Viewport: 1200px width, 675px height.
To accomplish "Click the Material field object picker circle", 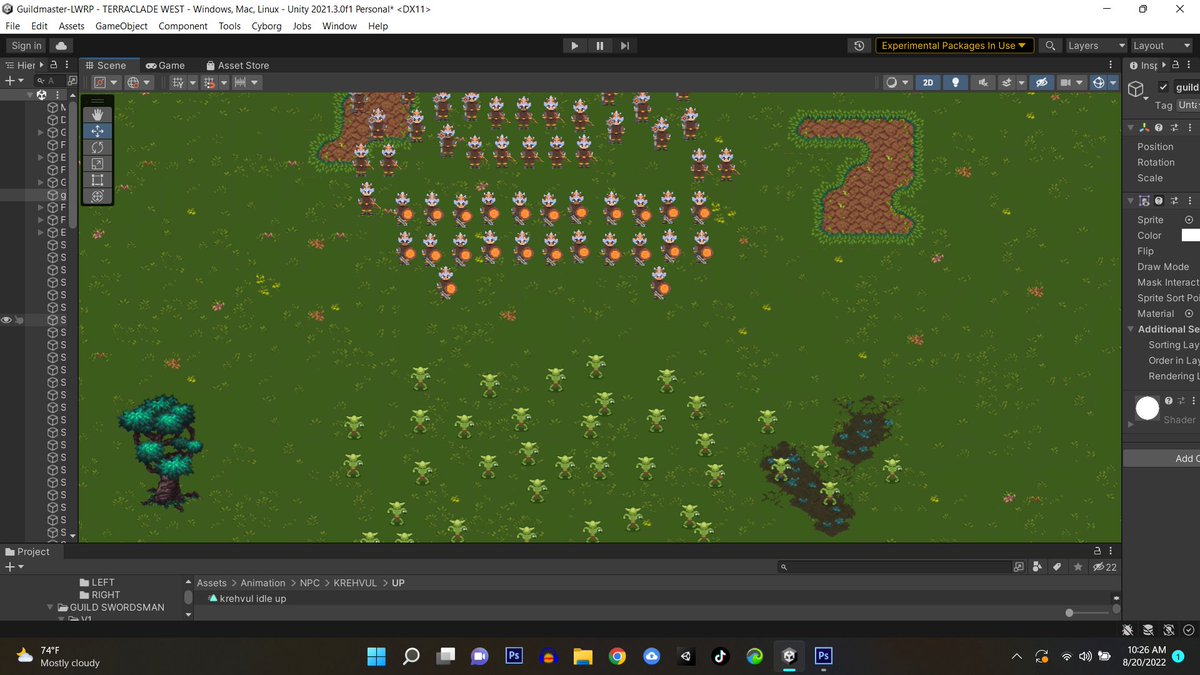I will coord(1189,313).
